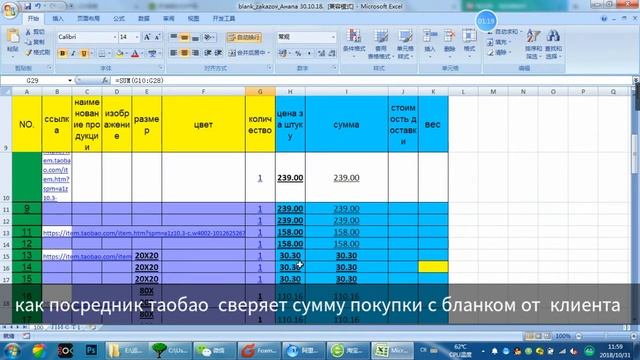This screenshot has width=640, height=360.
Task: Open Photoshop from the Windows taskbar
Action: [91, 350]
